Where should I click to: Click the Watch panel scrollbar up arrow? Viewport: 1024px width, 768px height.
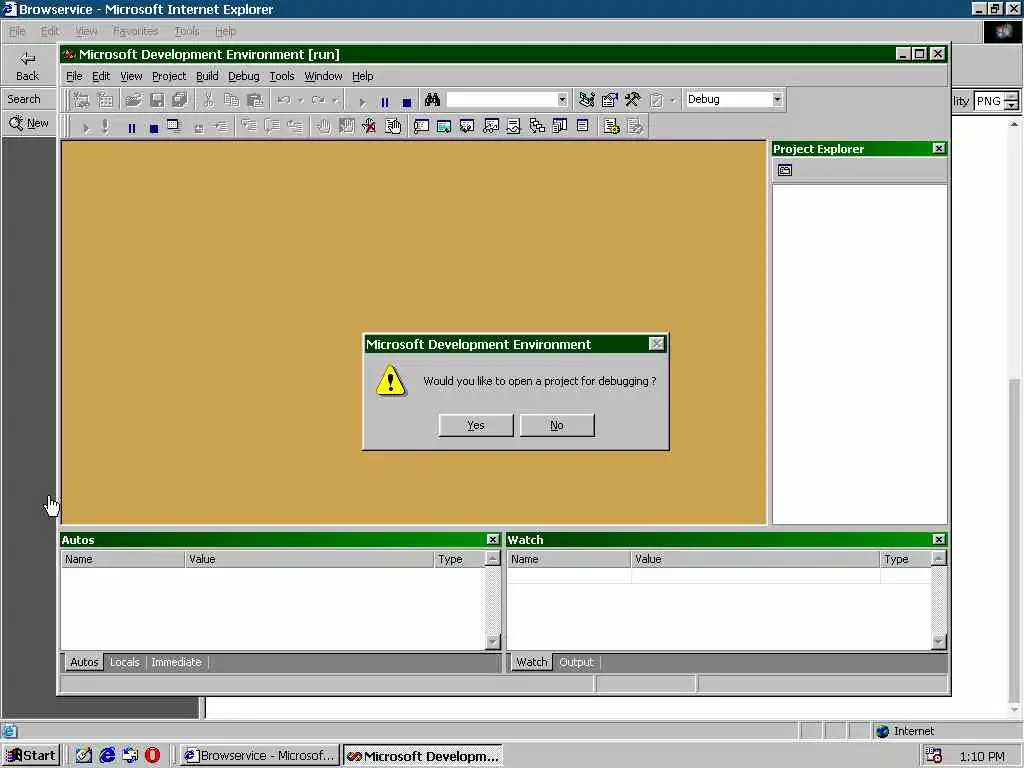[x=938, y=558]
